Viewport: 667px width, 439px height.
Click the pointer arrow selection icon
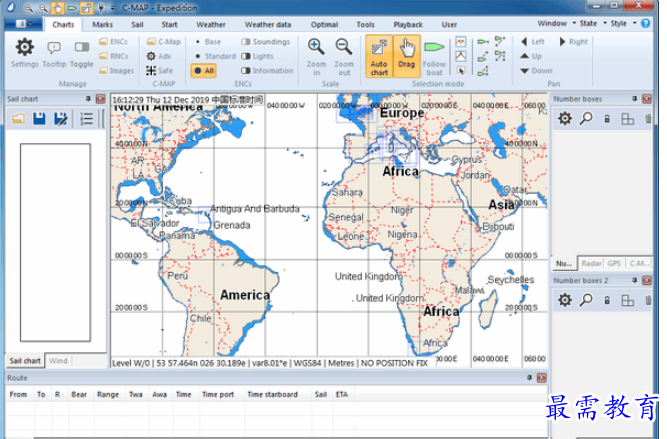461,71
